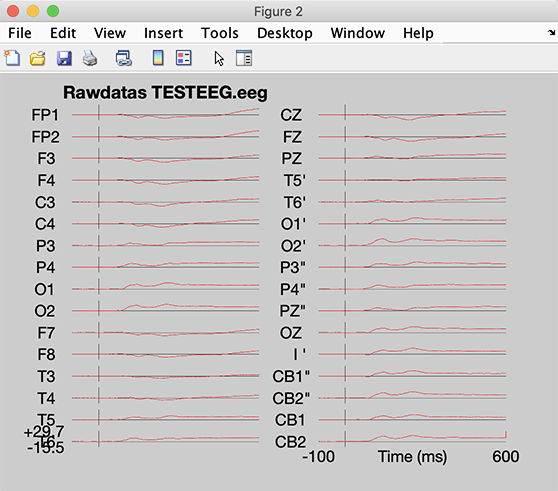Viewport: 558px width, 491px height.
Task: Open the Insert menu
Action: tap(163, 33)
